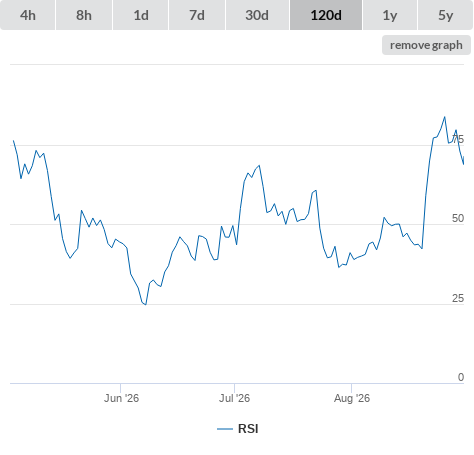Show the 1d time range

point(141,15)
